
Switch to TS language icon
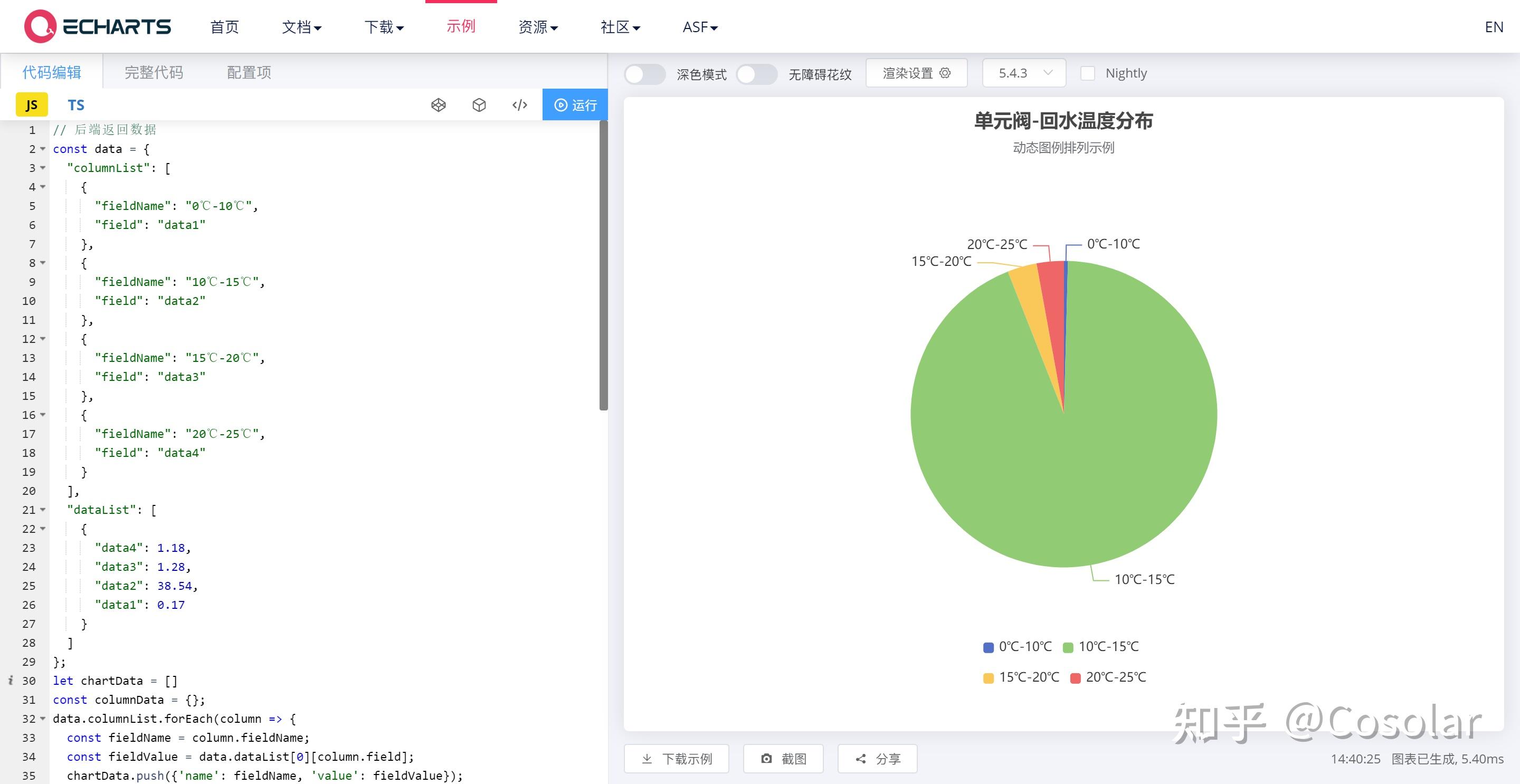[x=76, y=105]
